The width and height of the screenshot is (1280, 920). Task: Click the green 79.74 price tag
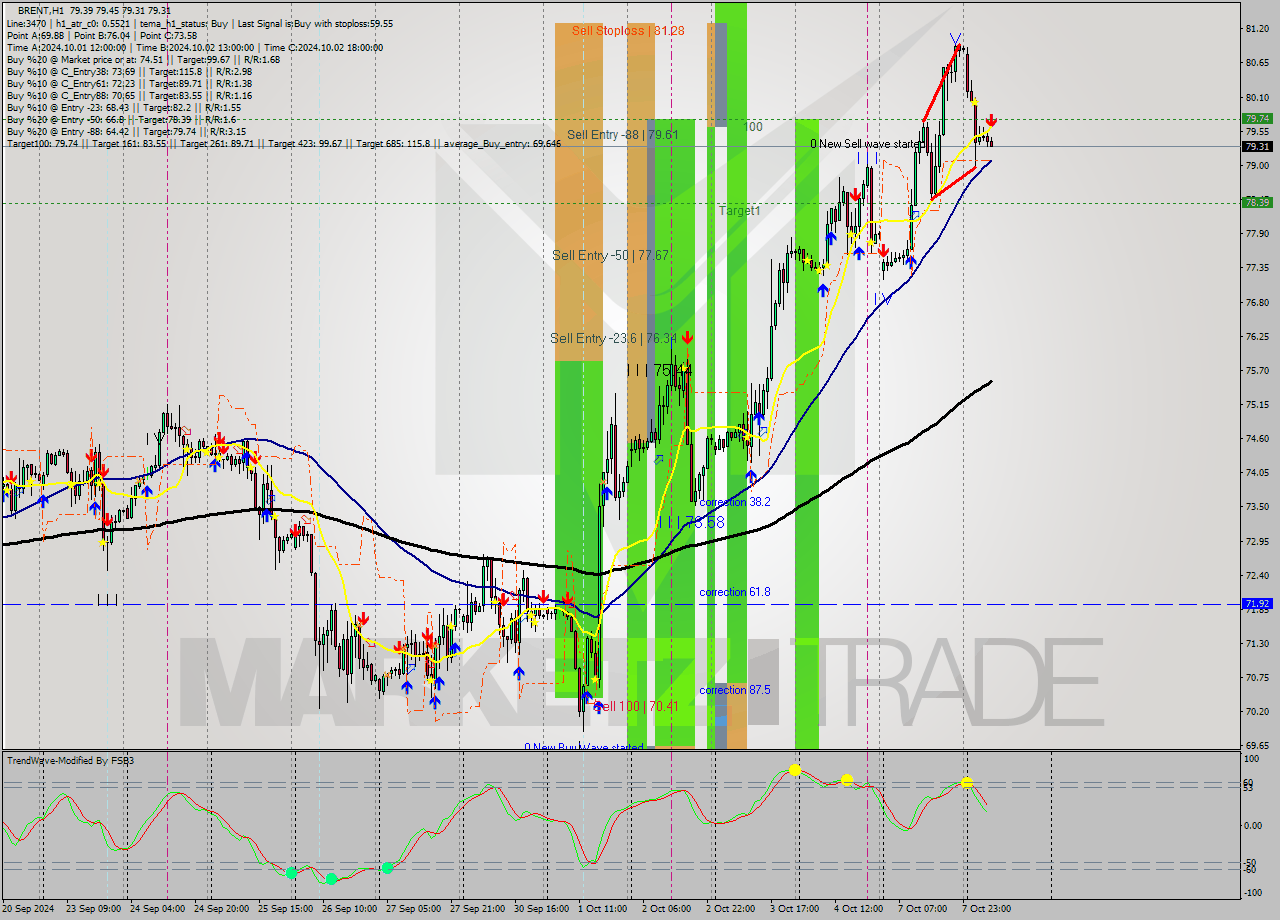click(1257, 118)
